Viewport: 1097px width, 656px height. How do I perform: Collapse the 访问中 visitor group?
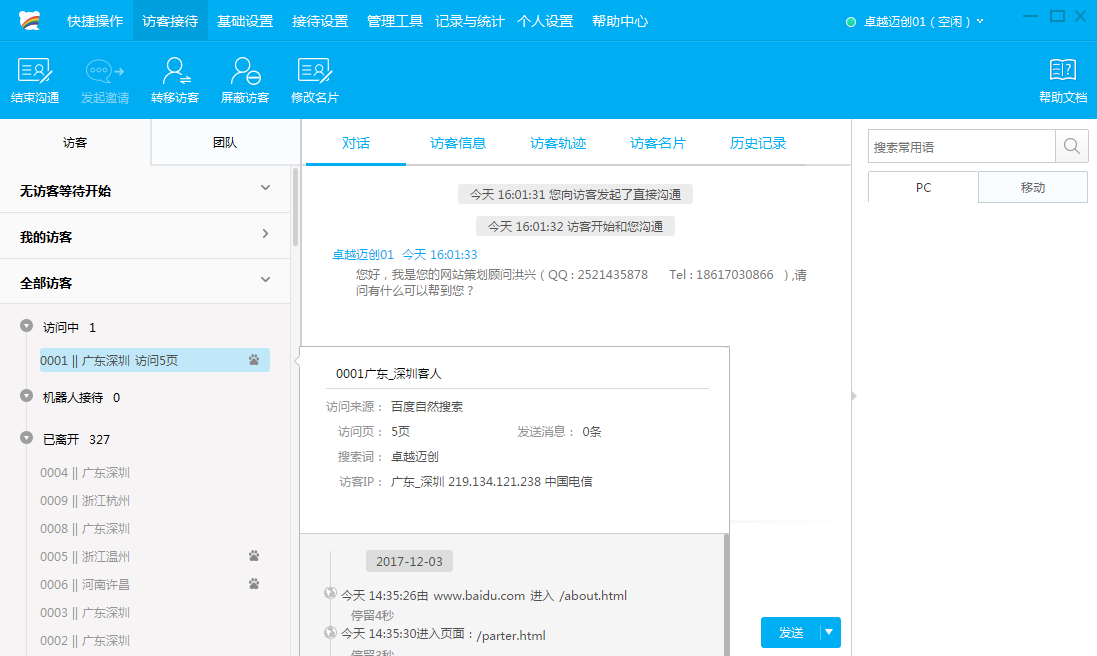pos(26,326)
